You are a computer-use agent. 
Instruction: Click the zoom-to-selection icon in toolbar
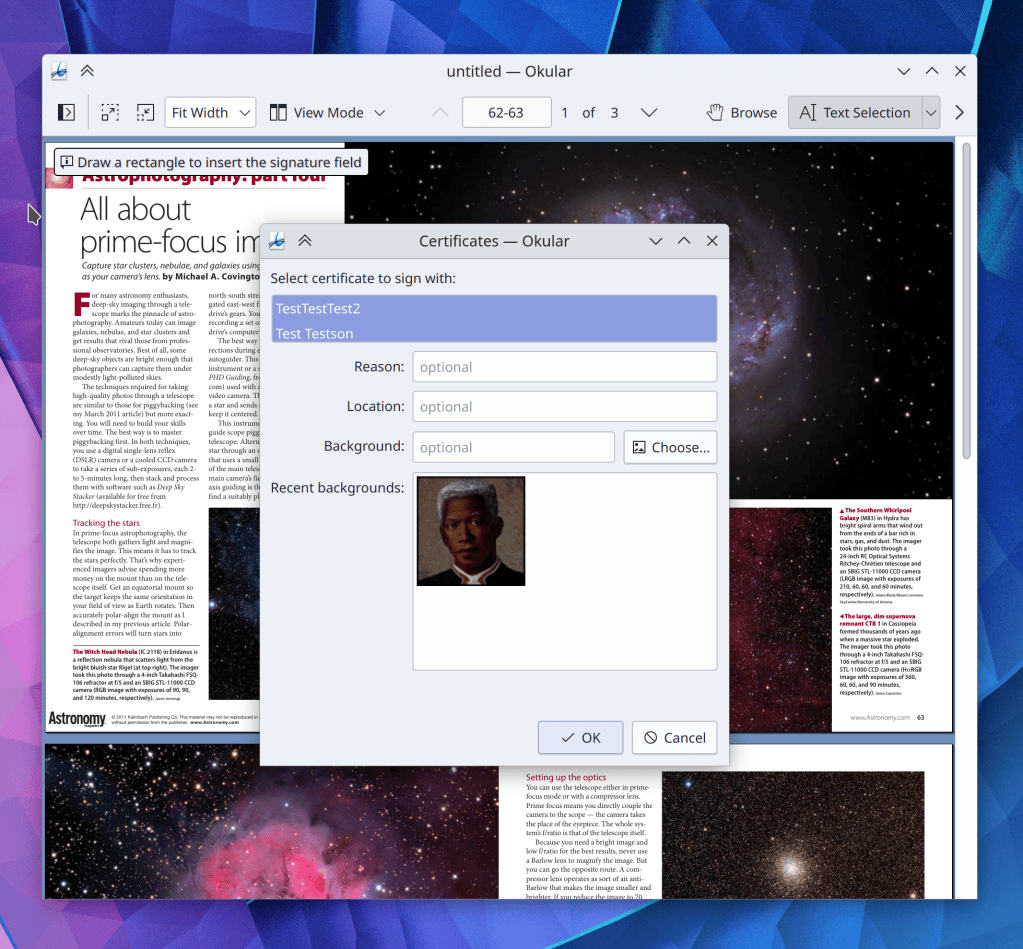[110, 113]
